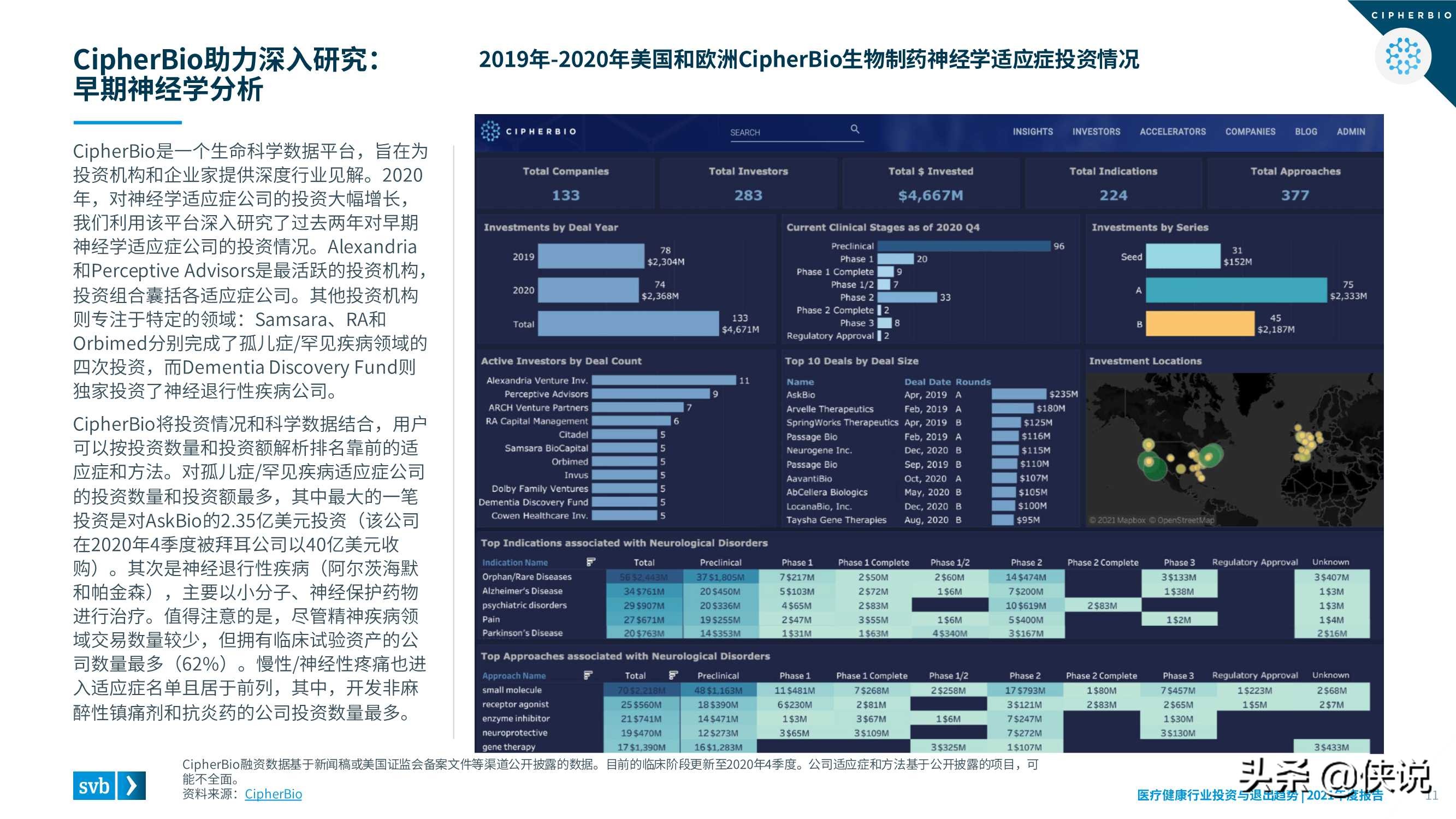Open the ACCELERATORS menu item
Image resolution: width=1456 pixels, height=819 pixels.
1172,132
